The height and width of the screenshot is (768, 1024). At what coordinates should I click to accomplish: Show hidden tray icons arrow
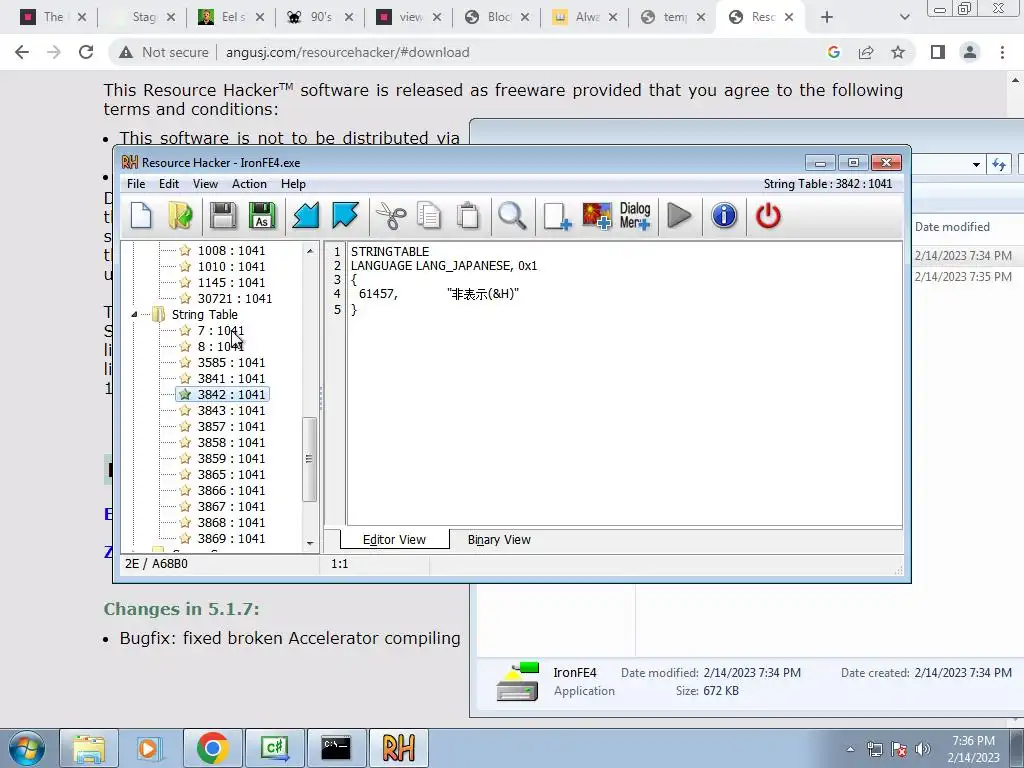click(x=850, y=749)
